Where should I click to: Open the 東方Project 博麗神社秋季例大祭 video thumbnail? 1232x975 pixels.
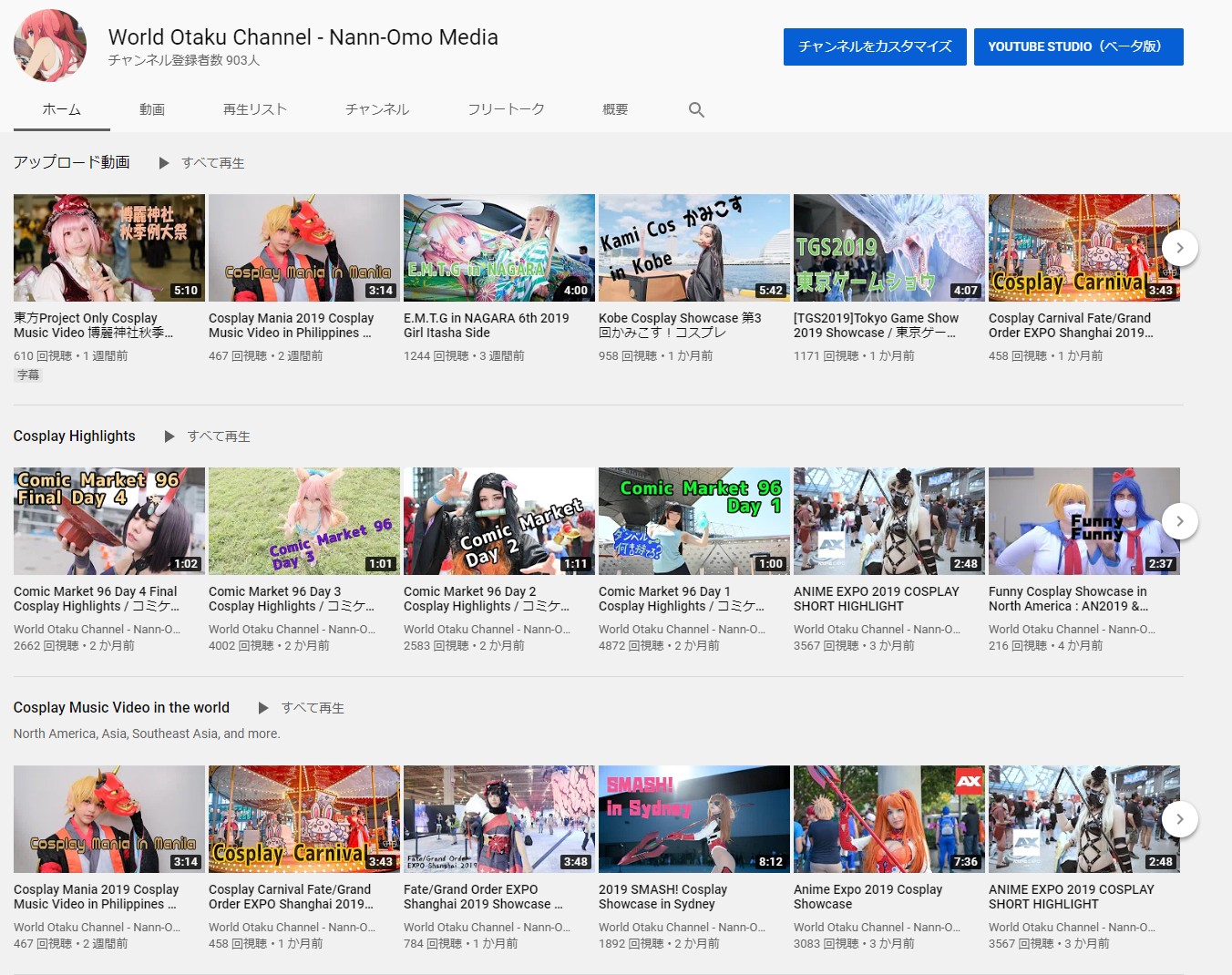[x=109, y=248]
